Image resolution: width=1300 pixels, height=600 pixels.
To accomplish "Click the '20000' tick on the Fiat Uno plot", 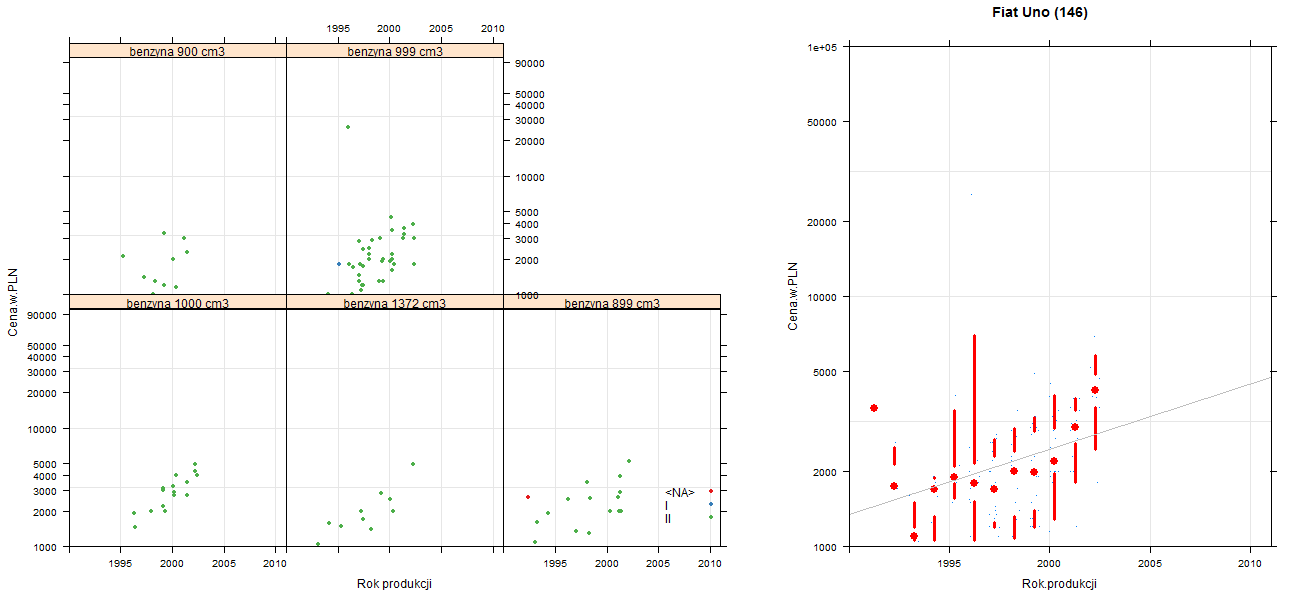I will coord(822,221).
